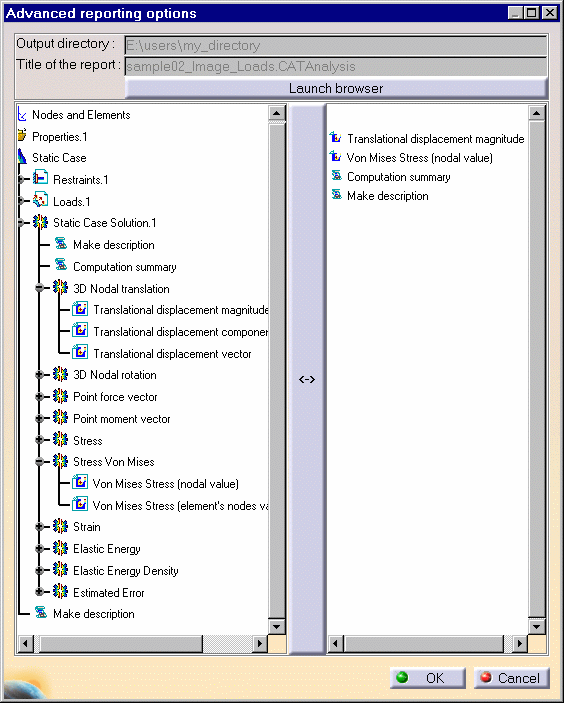The width and height of the screenshot is (564, 703).
Task: Click the Nodes and Elements icon
Action: [x=22, y=114]
